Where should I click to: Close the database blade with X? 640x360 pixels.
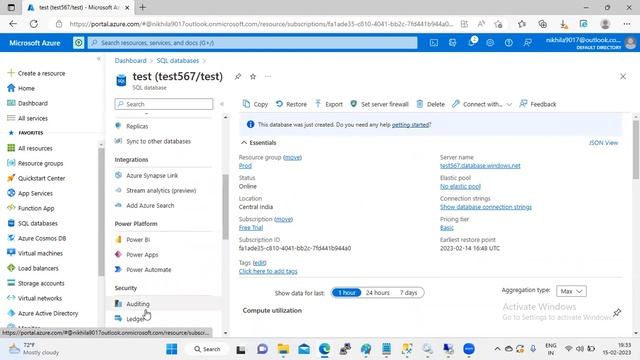[623, 76]
